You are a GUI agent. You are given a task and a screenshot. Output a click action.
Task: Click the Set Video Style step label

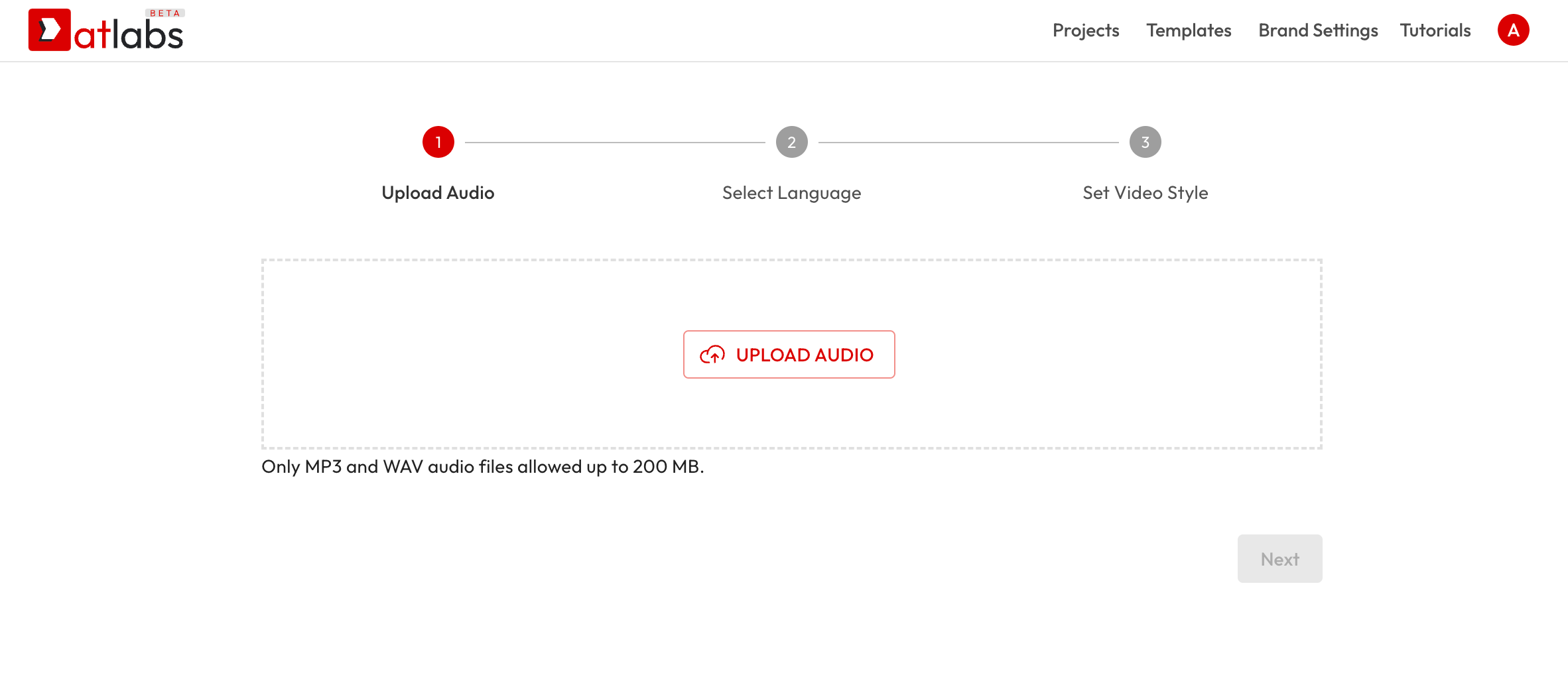(1145, 193)
